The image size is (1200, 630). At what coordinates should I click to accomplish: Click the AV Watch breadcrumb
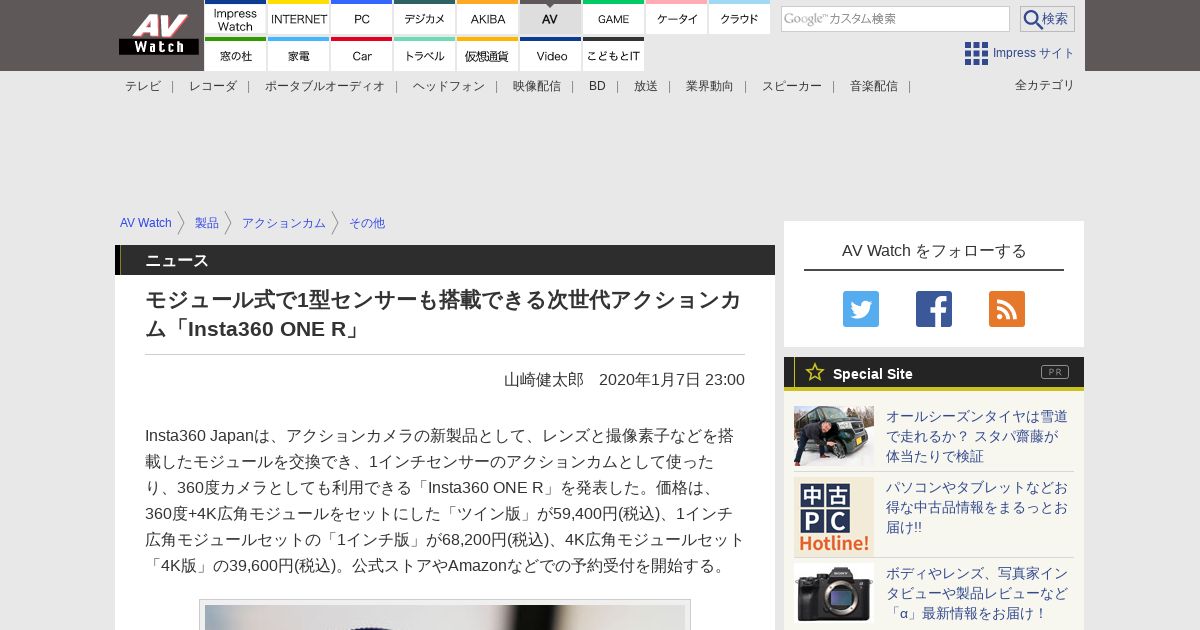pos(146,223)
